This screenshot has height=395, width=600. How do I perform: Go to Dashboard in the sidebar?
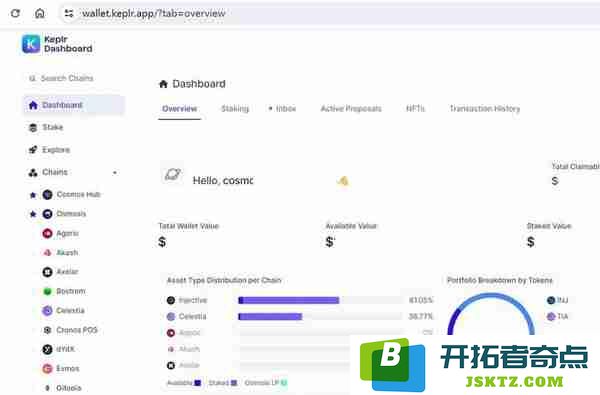click(74, 105)
